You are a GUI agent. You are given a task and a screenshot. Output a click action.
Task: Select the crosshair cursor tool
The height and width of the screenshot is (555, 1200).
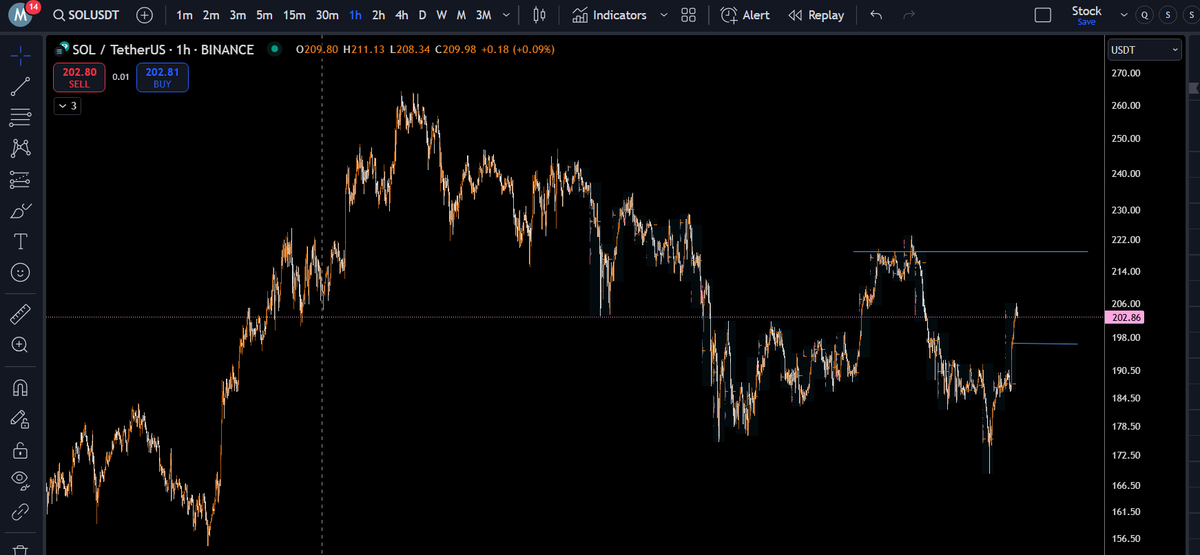pos(20,56)
